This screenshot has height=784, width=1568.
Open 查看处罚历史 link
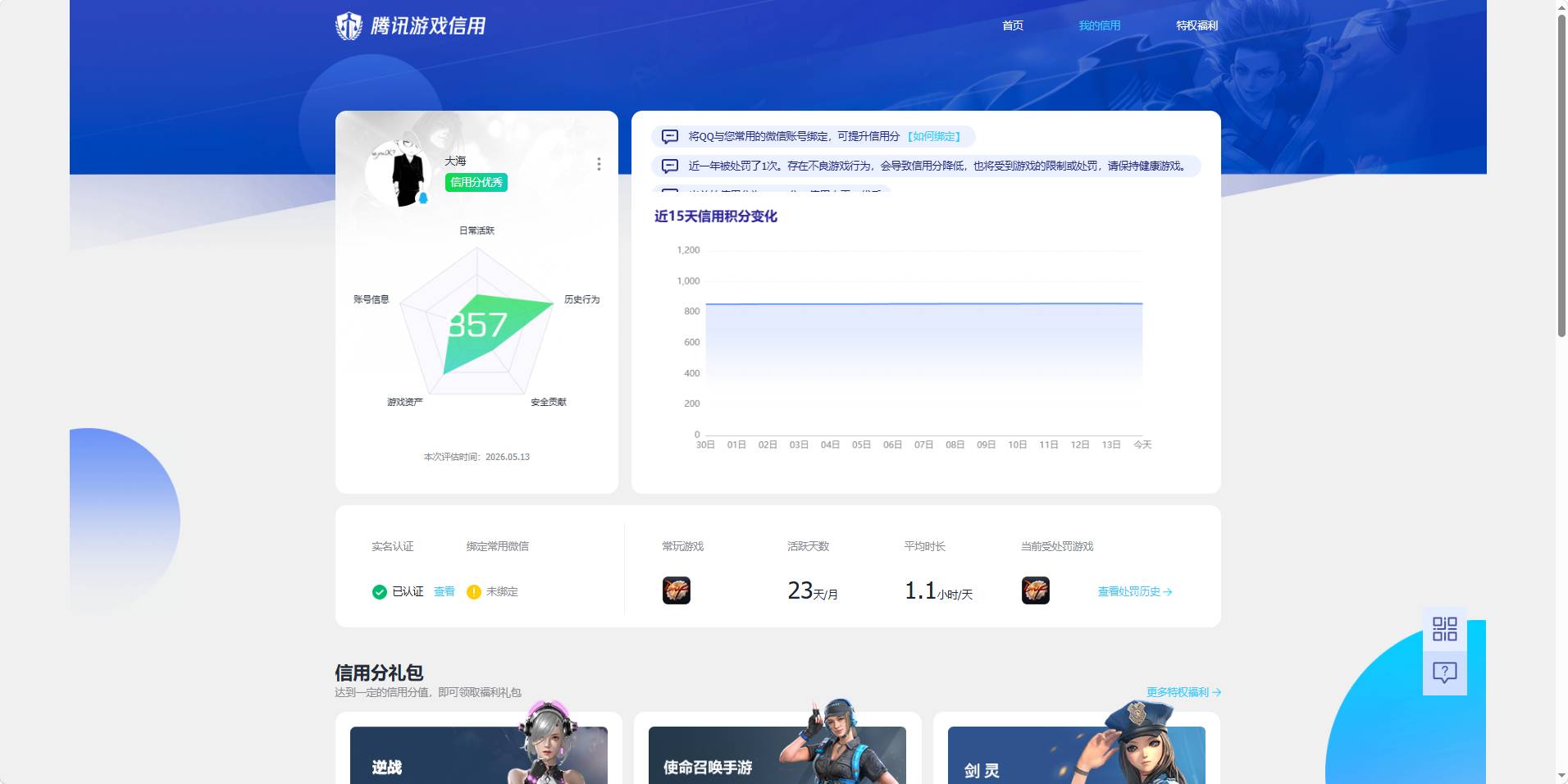pyautogui.click(x=1135, y=591)
